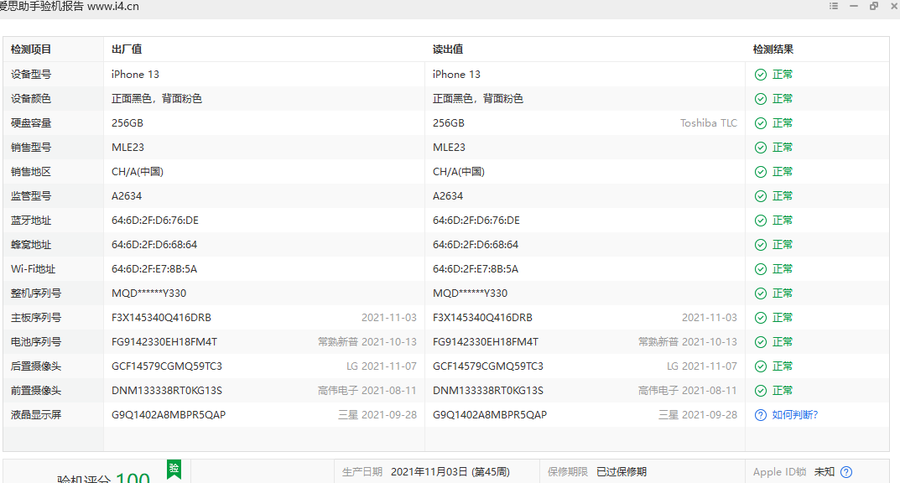Screen dimensions: 900x483
Task: Click the question icon in LCD screen row
Action: point(760,415)
